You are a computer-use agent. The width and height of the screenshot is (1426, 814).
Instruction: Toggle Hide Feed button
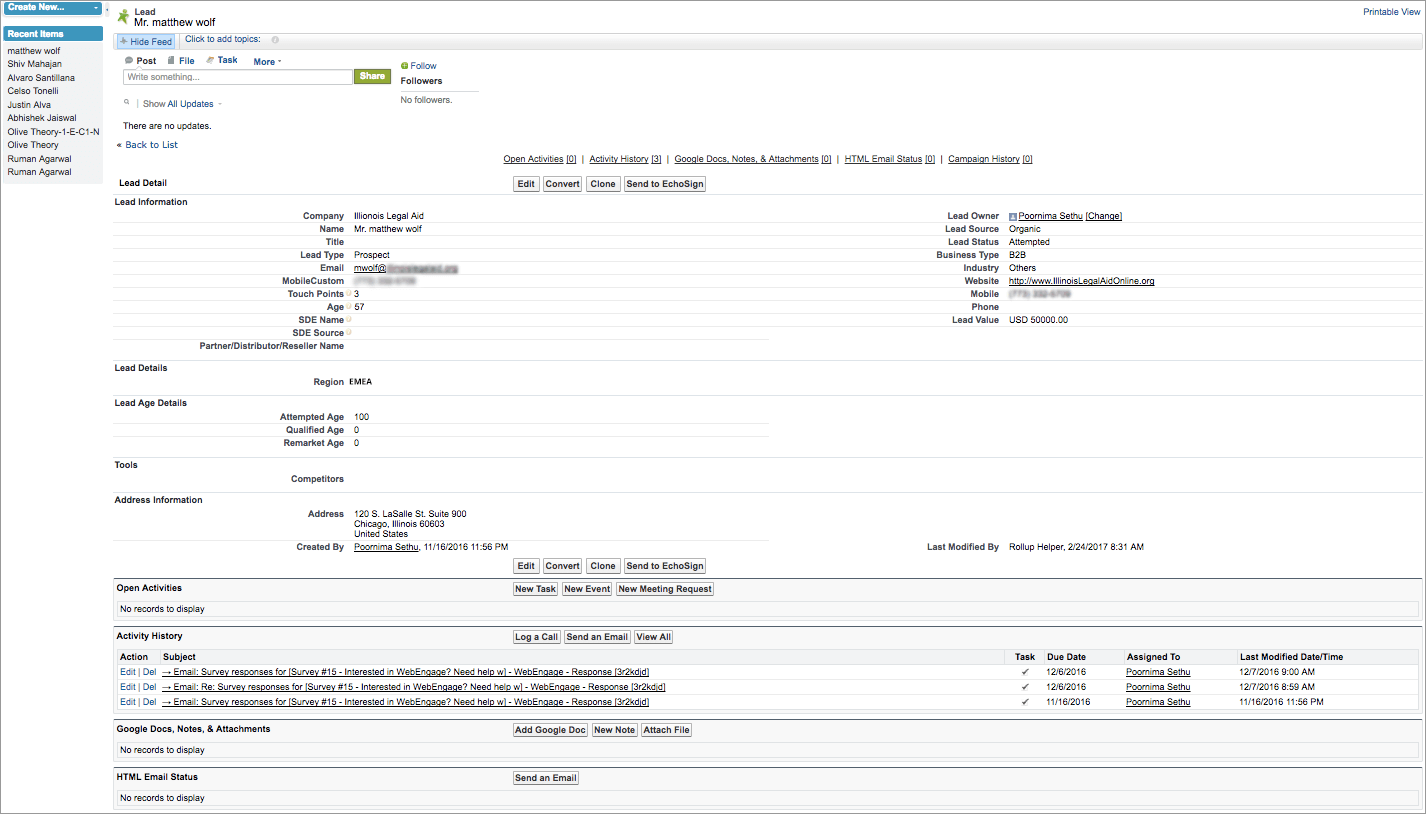point(146,42)
